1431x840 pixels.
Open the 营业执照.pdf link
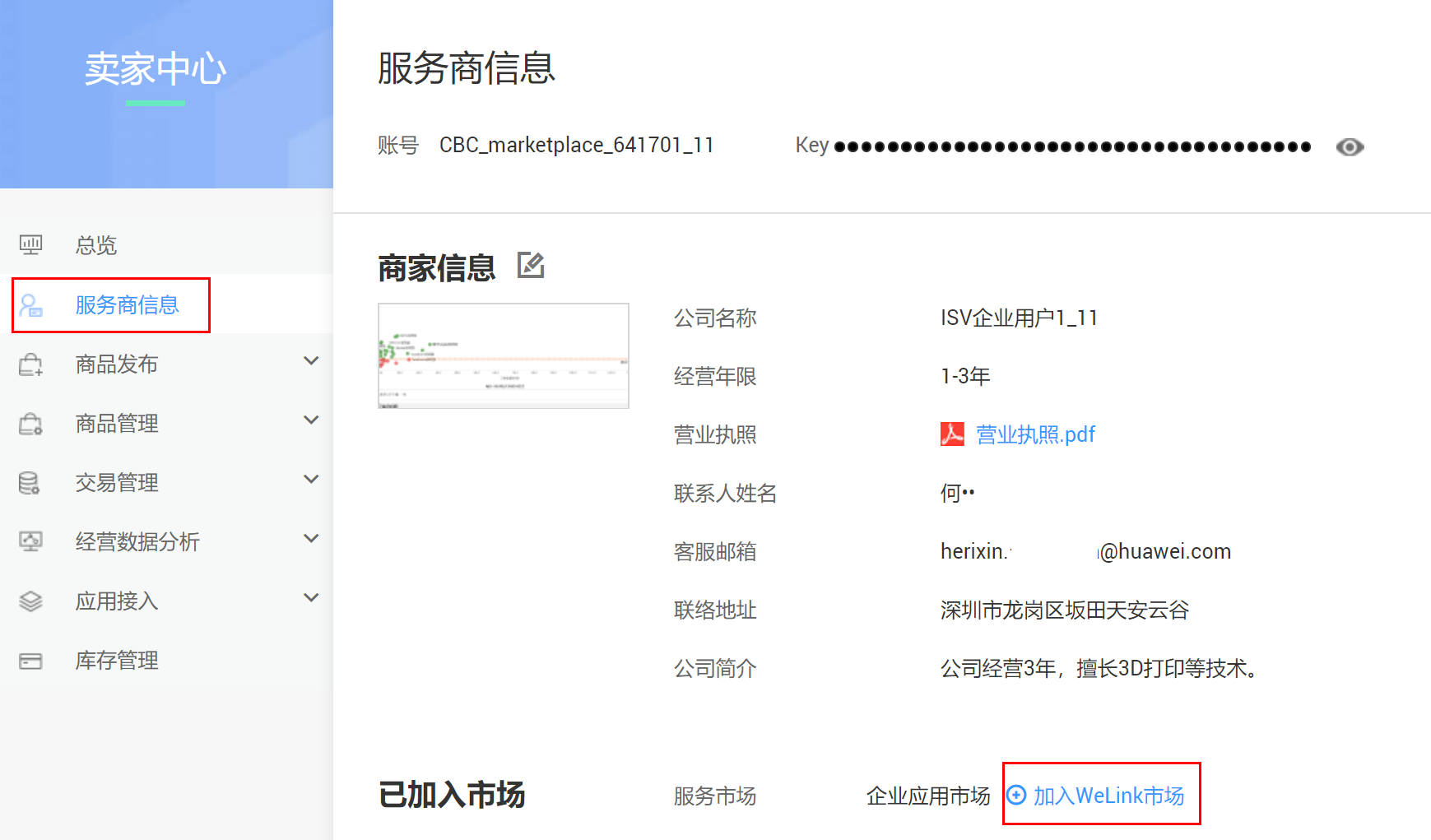click(x=1035, y=434)
